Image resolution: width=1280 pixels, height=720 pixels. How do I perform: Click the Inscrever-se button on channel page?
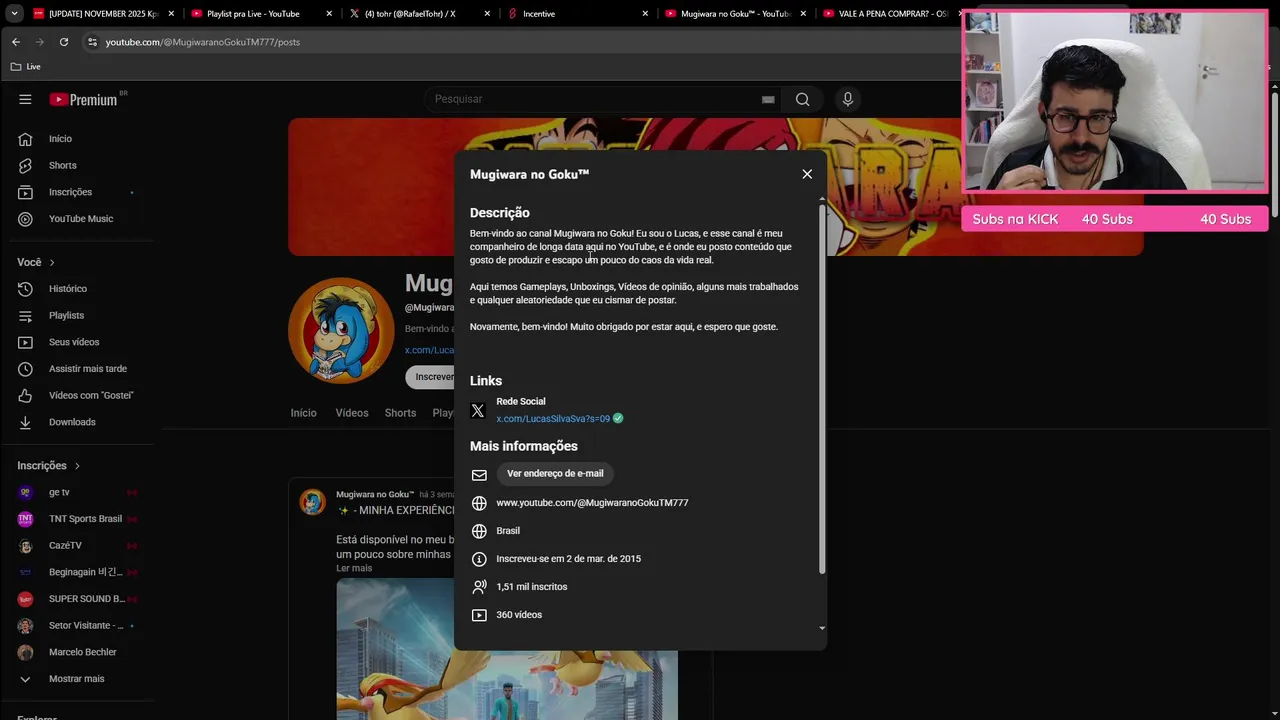(430, 377)
